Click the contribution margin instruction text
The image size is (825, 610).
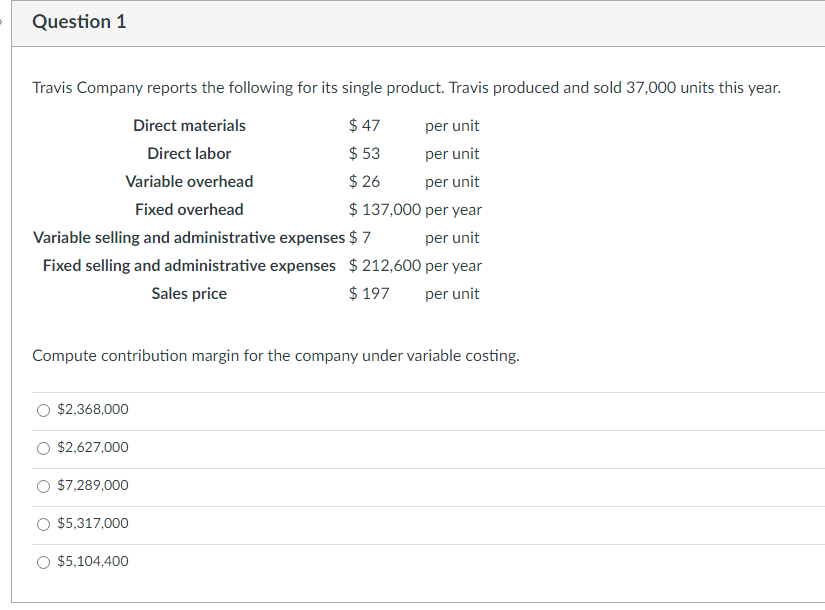(275, 355)
